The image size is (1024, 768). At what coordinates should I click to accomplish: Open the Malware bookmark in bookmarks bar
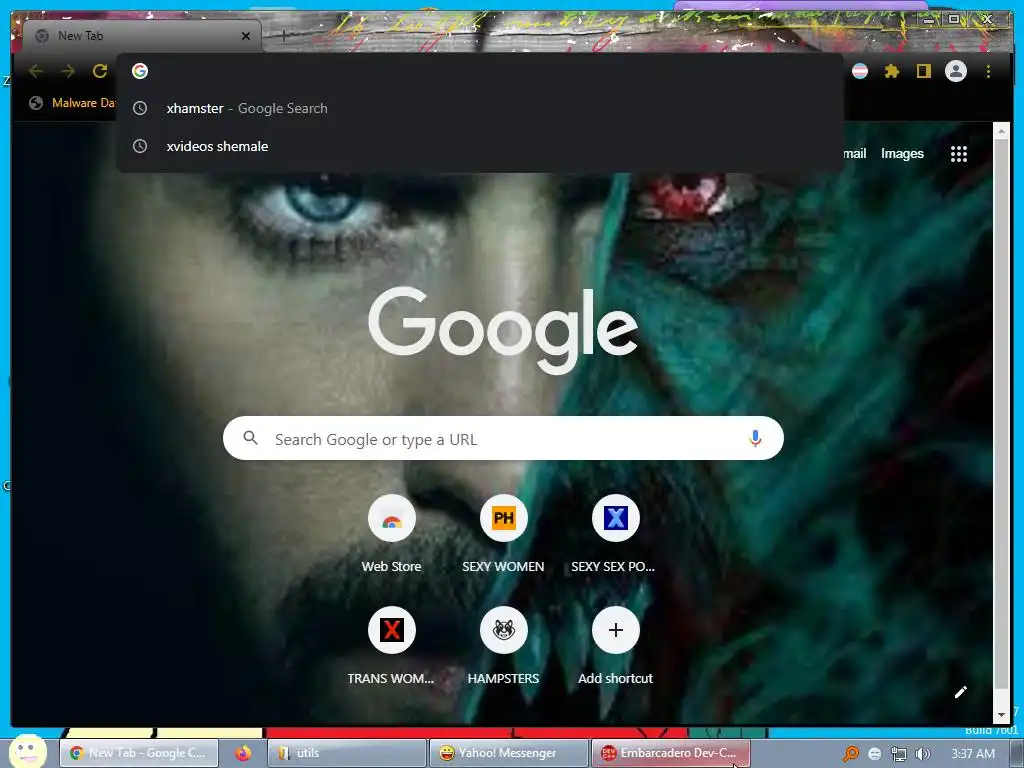pos(72,103)
